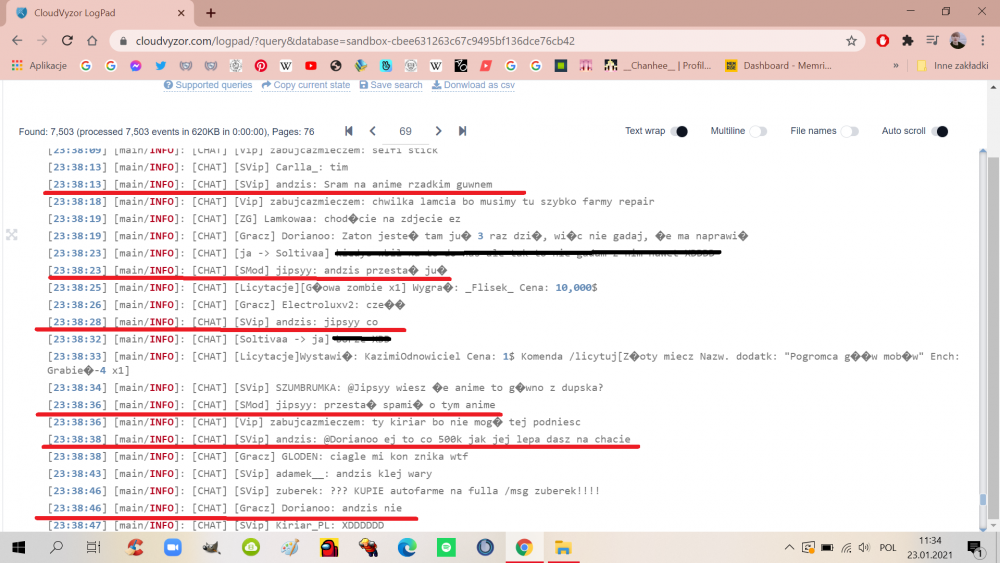Open the Pinterest bookmark icon
Image resolution: width=1000 pixels, height=563 pixels.
point(260,66)
